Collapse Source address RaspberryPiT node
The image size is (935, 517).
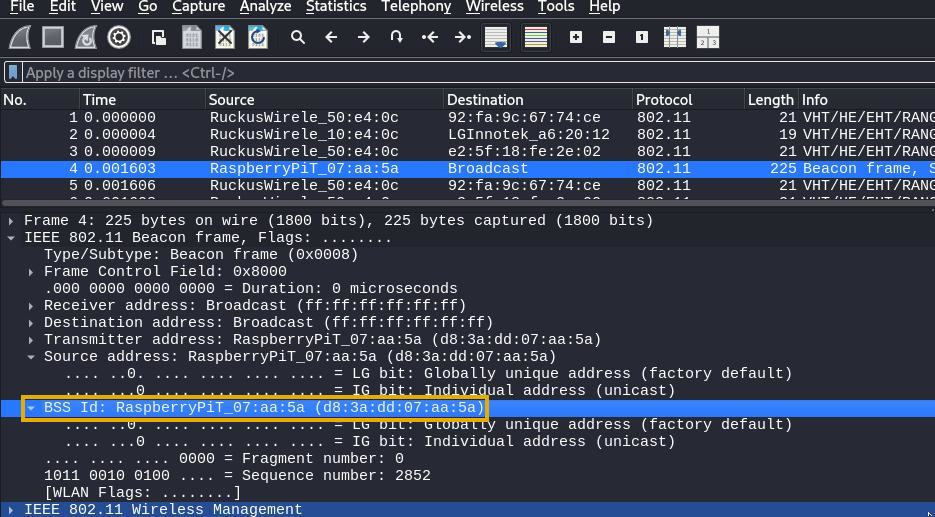point(31,357)
